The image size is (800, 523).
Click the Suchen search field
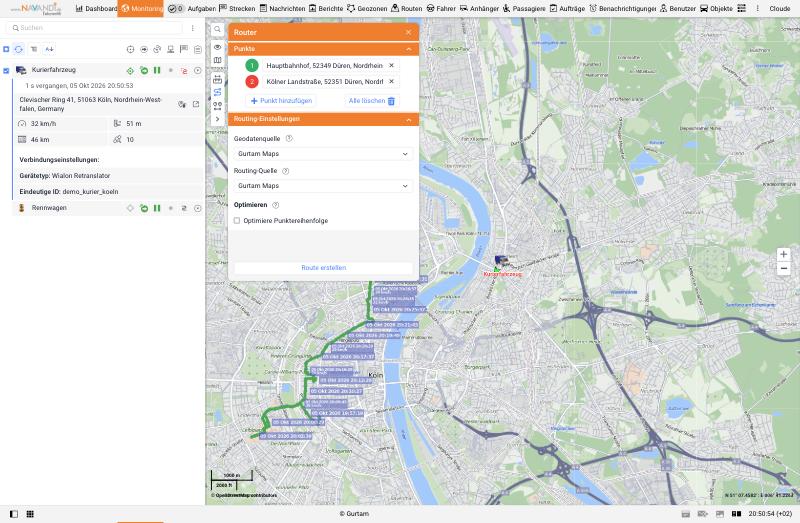(94, 28)
